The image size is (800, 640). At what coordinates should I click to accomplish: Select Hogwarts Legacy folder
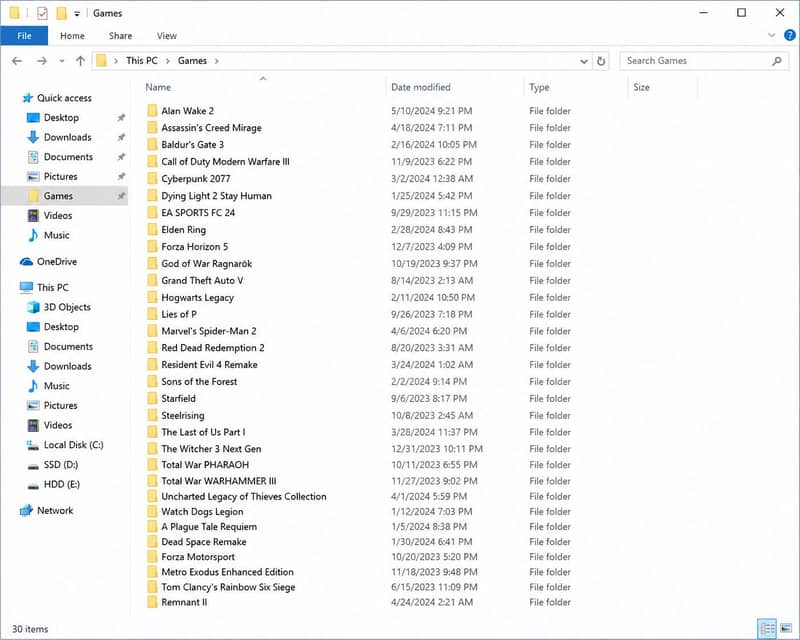pyautogui.click(x=197, y=298)
